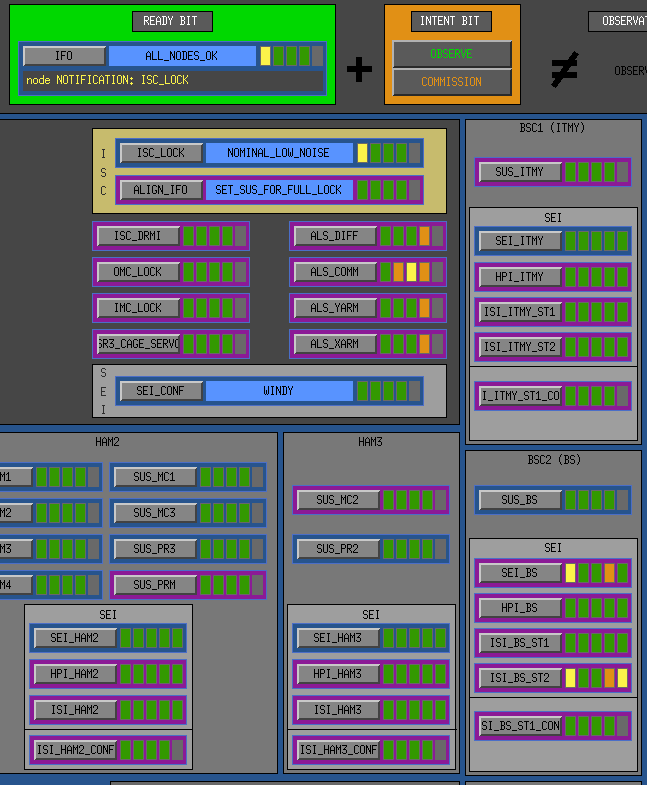Open the ISC_DRMI node
Image resolution: width=647 pixels, height=785 pixels.
point(138,236)
